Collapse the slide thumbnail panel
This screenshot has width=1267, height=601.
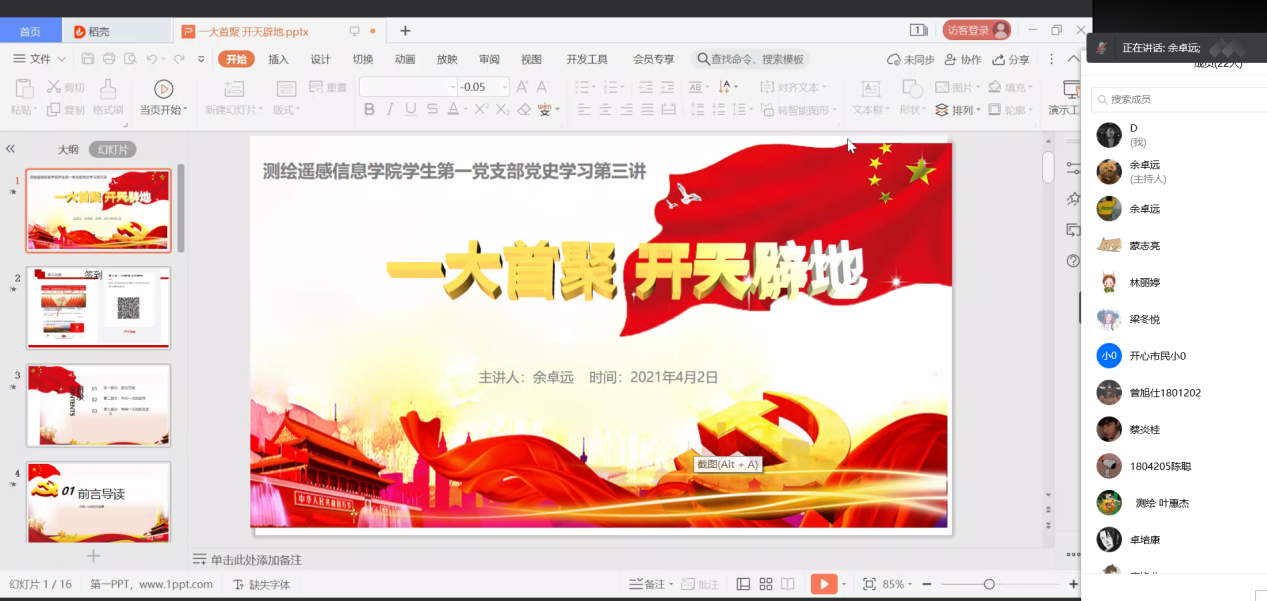tap(11, 149)
